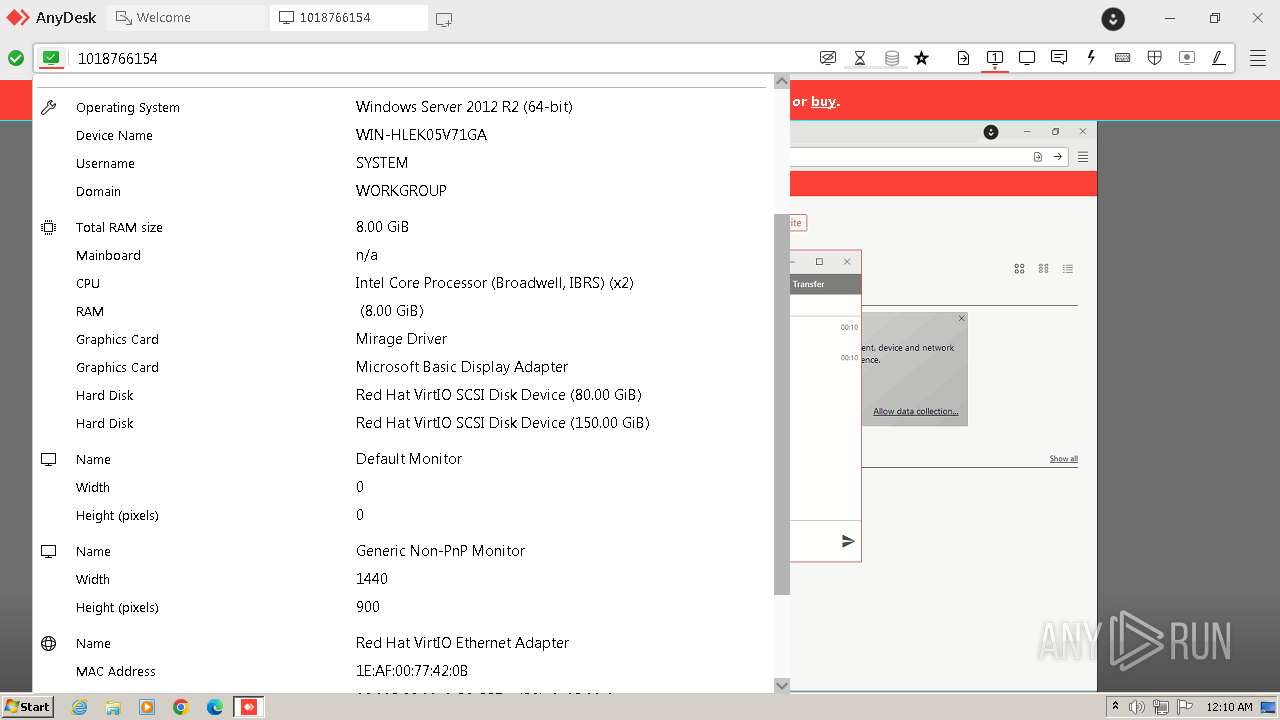Click the Generic Non-PnP Monitor entry
The image size is (1280, 720).
(x=440, y=550)
